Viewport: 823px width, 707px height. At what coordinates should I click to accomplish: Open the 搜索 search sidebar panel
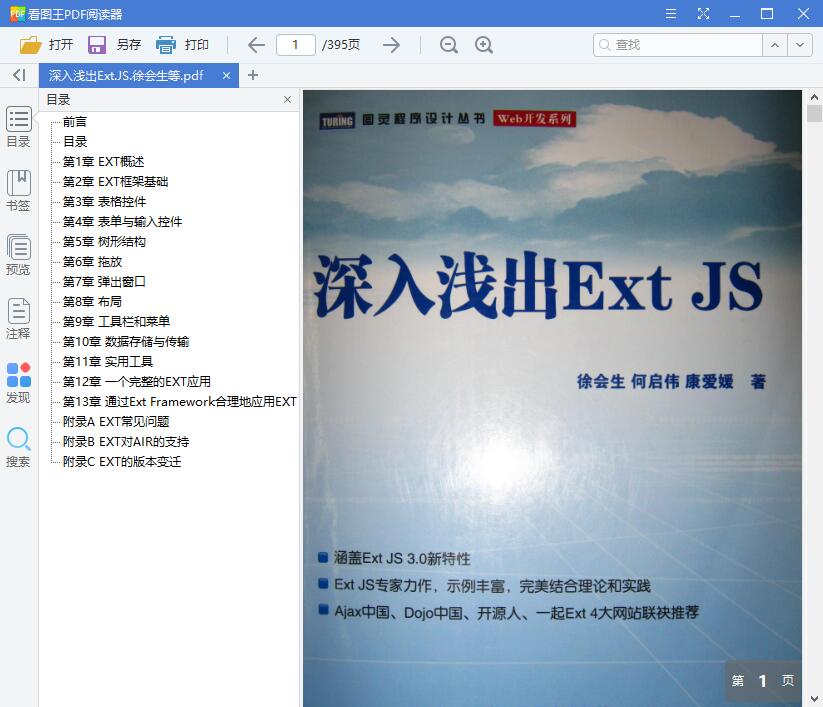click(x=18, y=447)
